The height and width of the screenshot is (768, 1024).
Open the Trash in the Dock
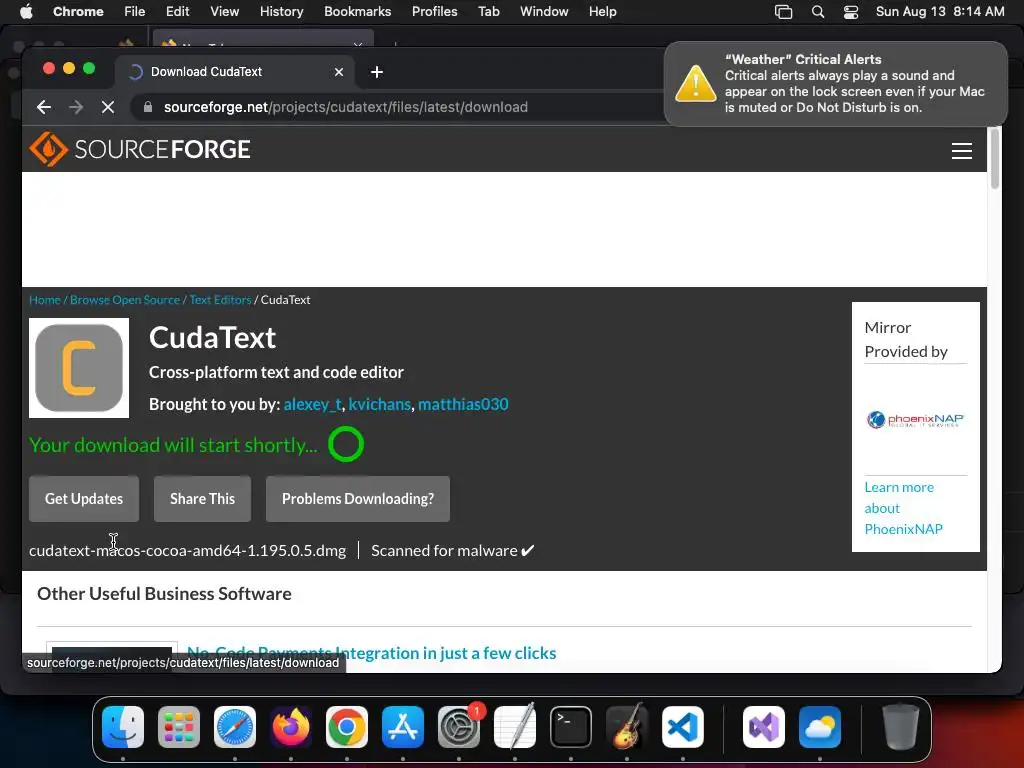[x=901, y=727]
